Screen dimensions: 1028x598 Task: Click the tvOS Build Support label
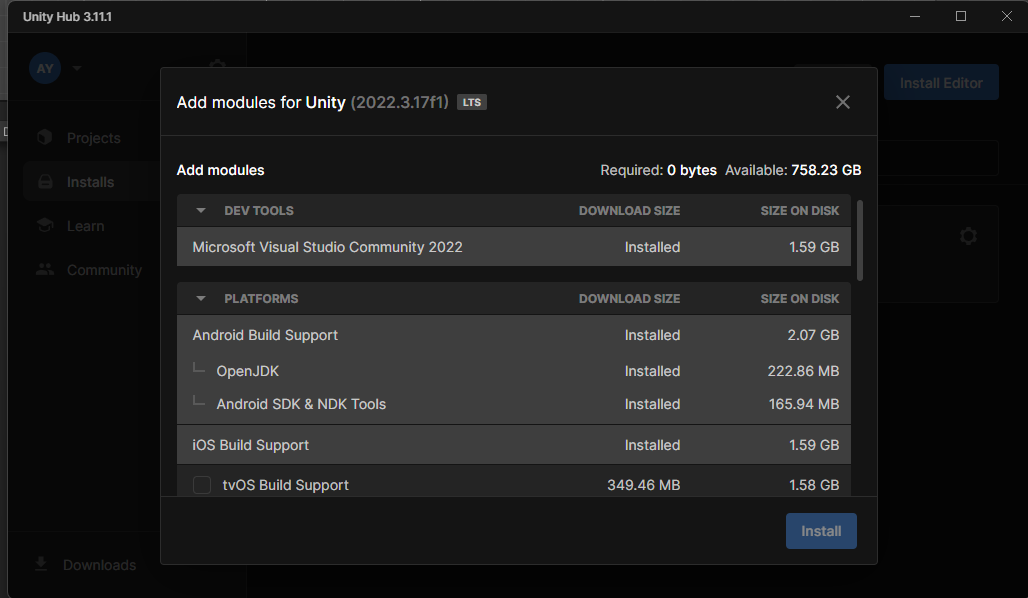[x=285, y=486]
